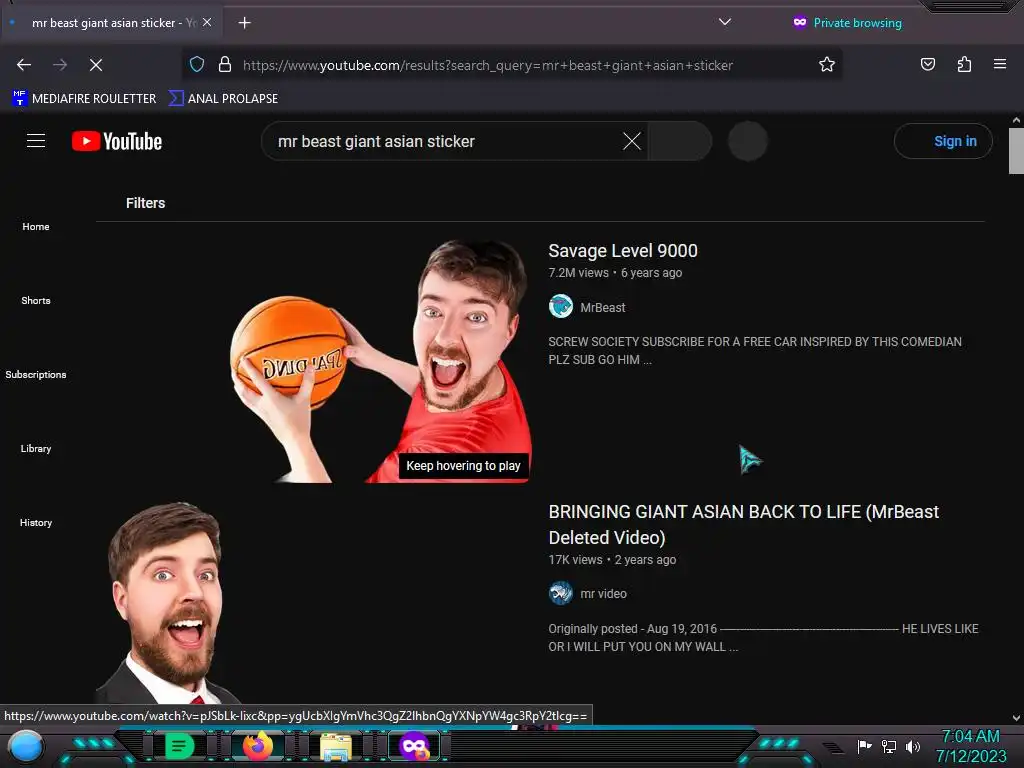Sign in to YouTube
The height and width of the screenshot is (768, 1024).
tap(943, 141)
